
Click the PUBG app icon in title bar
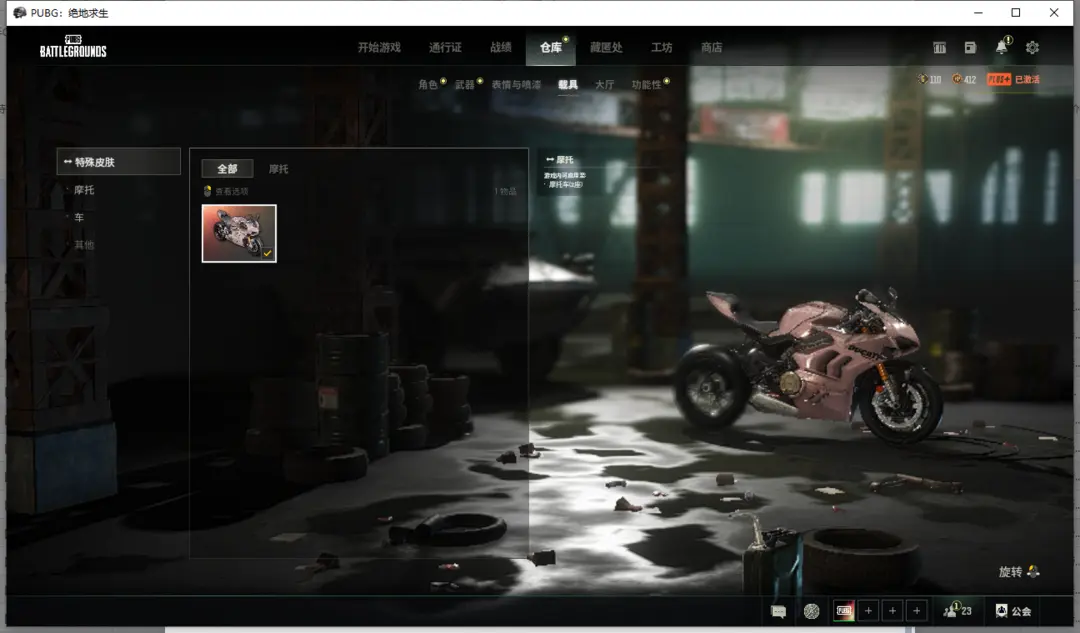pyautogui.click(x=19, y=12)
